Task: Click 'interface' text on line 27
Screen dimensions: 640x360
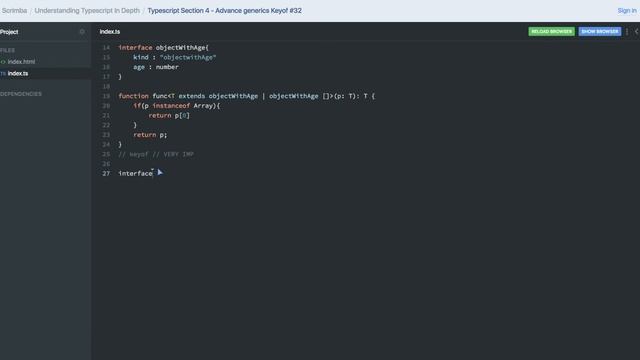Action: click(136, 173)
